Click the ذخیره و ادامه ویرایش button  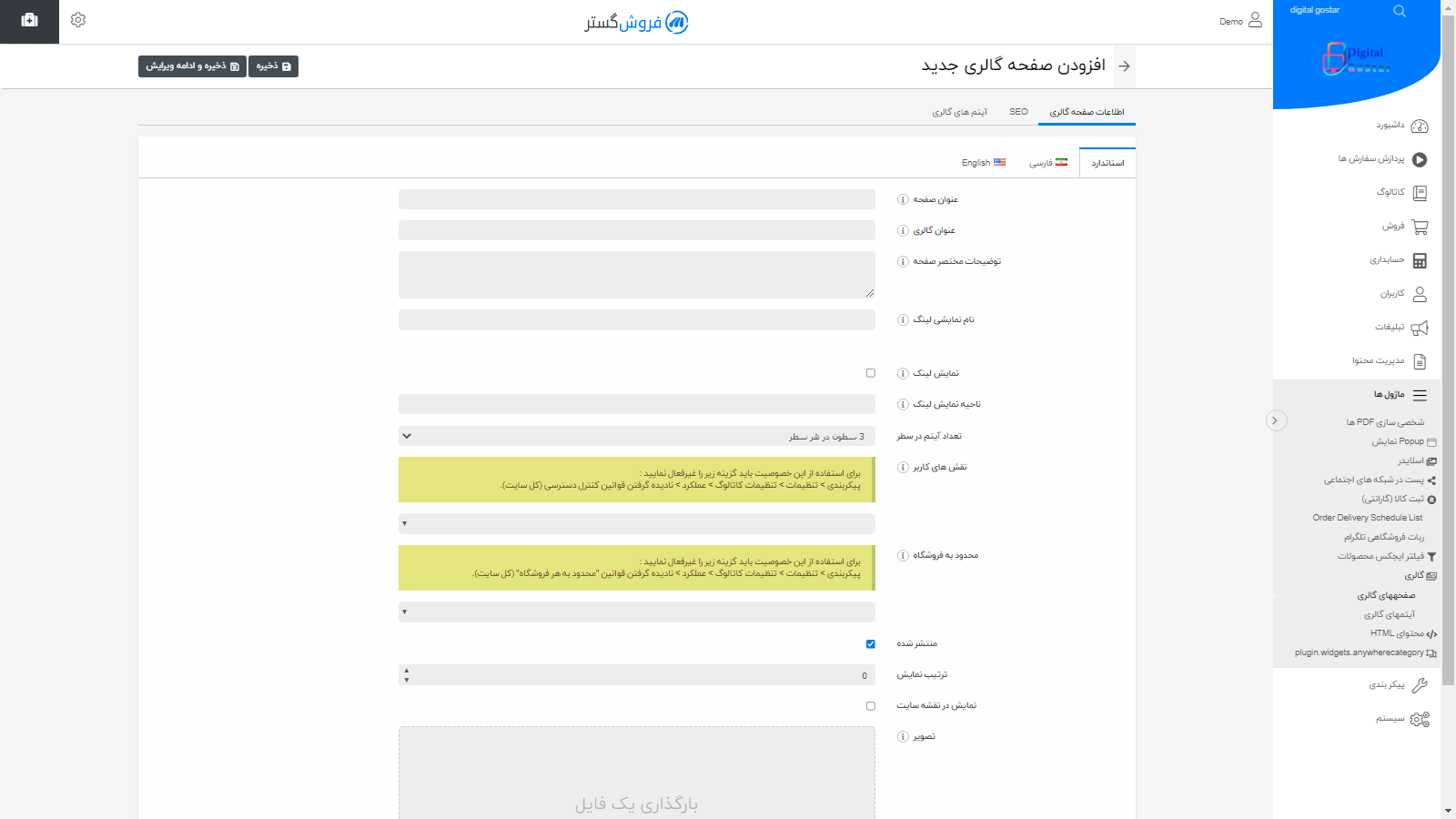pos(192,66)
